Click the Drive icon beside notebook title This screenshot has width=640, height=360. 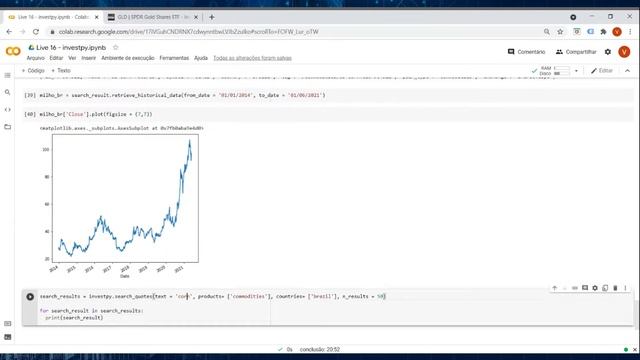click(x=31, y=48)
